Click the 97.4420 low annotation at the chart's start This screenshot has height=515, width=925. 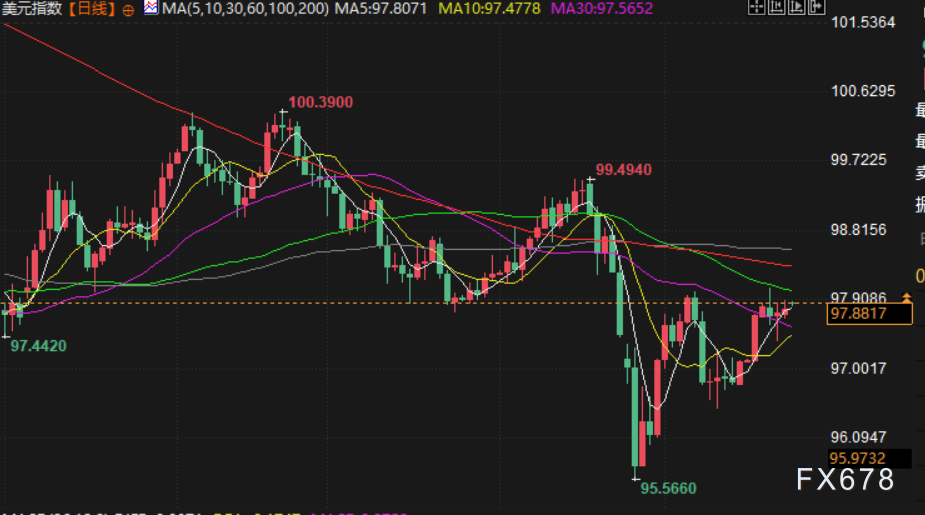pyautogui.click(x=38, y=346)
